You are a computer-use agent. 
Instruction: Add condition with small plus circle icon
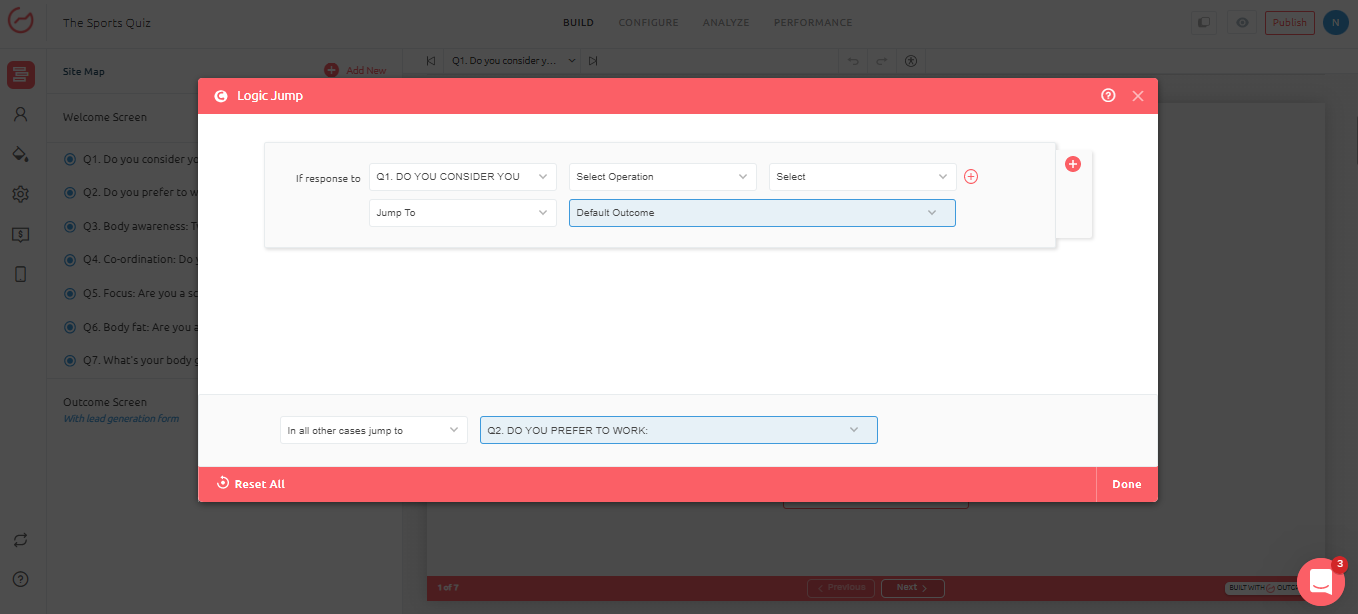pos(970,177)
